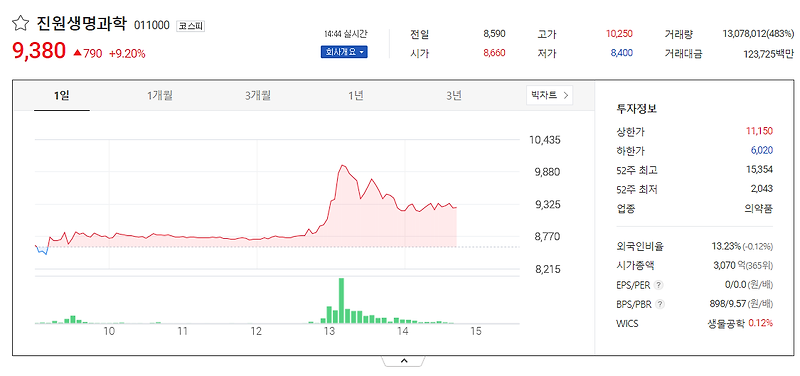The width and height of the screenshot is (800, 376).
Task: Open the 회사개요 dropdown
Action: [344, 52]
